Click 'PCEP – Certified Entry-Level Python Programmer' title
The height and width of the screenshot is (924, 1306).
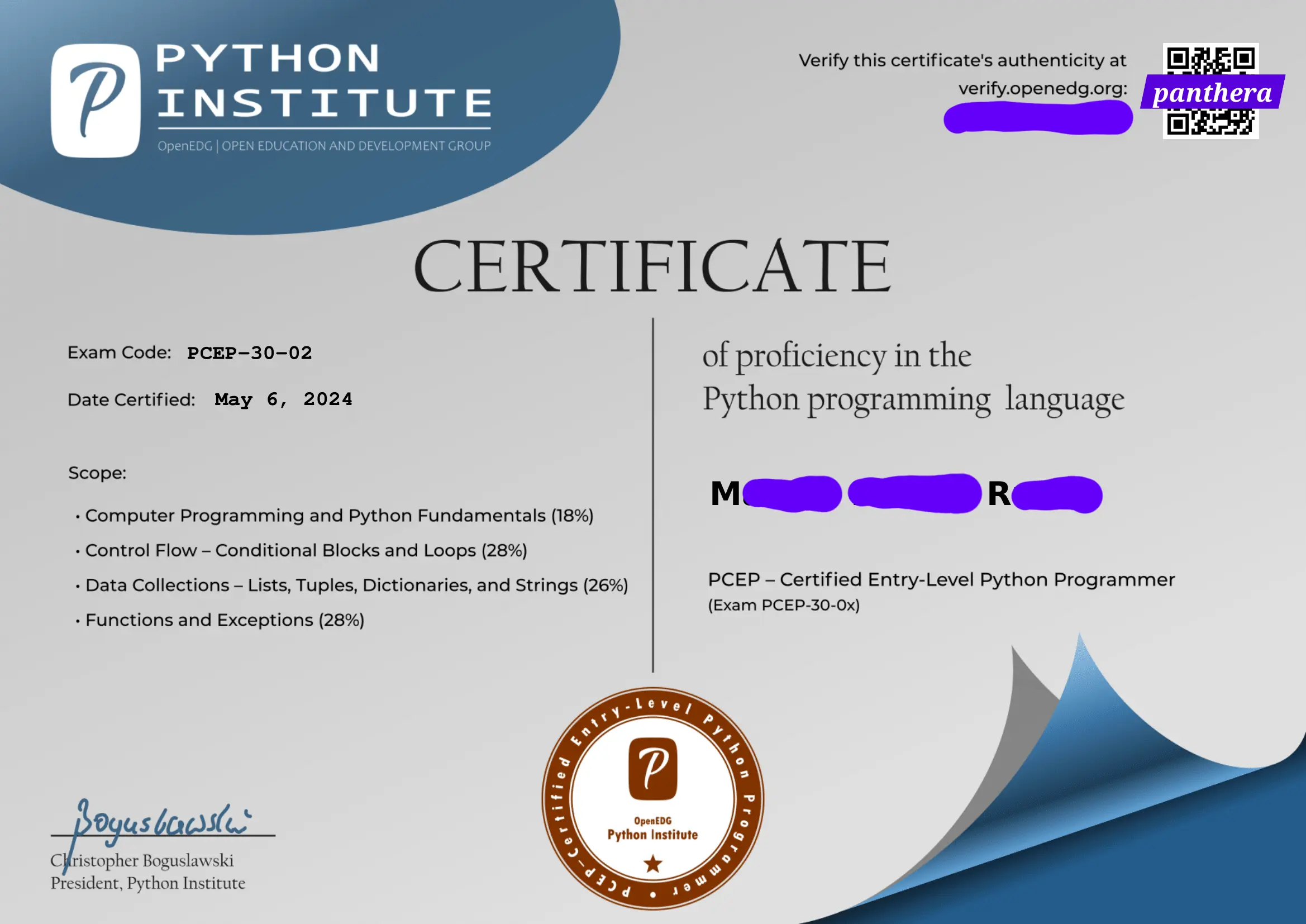pos(941,580)
